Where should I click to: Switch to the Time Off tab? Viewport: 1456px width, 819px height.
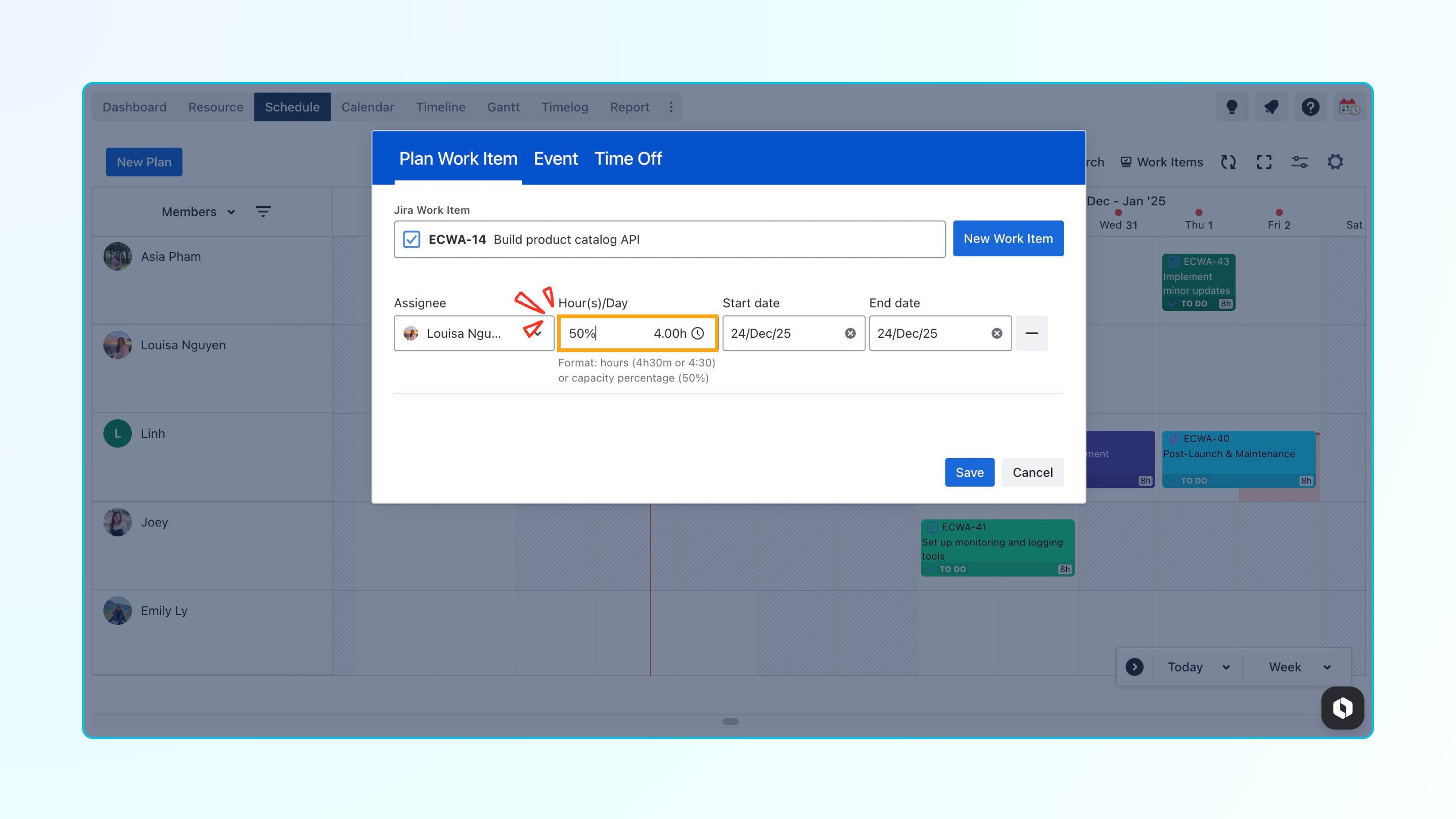coord(627,159)
